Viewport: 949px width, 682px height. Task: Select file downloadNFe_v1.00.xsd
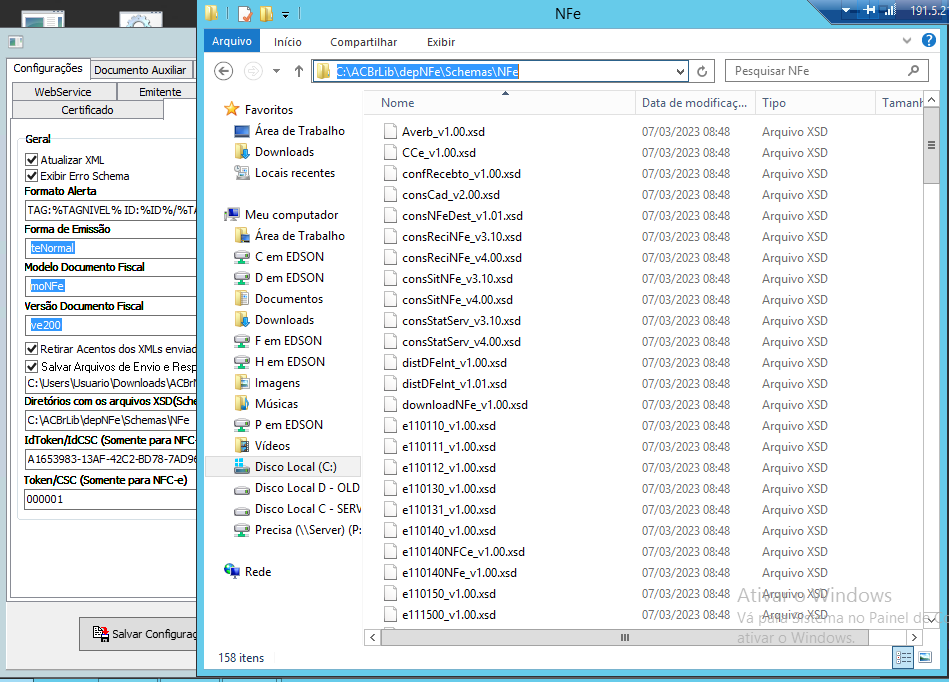coord(465,405)
